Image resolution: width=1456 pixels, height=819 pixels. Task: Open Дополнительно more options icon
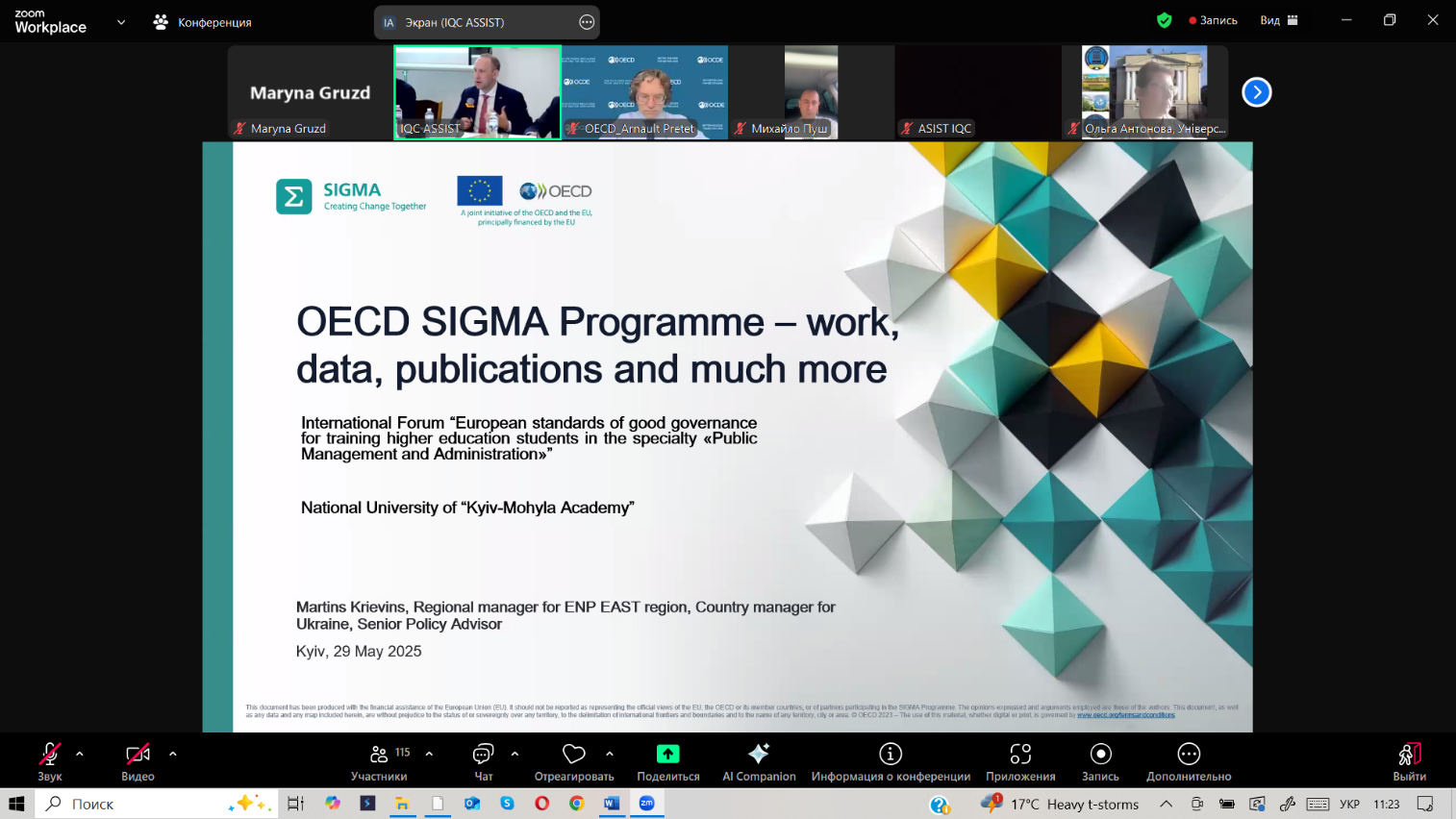(x=1189, y=754)
